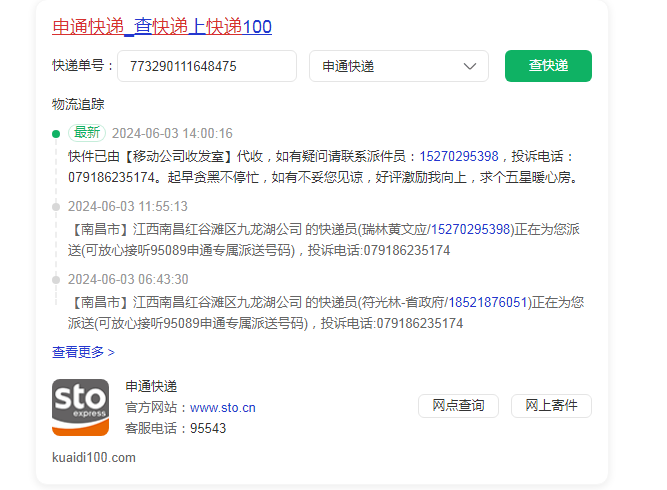The image size is (667, 490).
Task: Click the 网点查询 button
Action: [458, 406]
